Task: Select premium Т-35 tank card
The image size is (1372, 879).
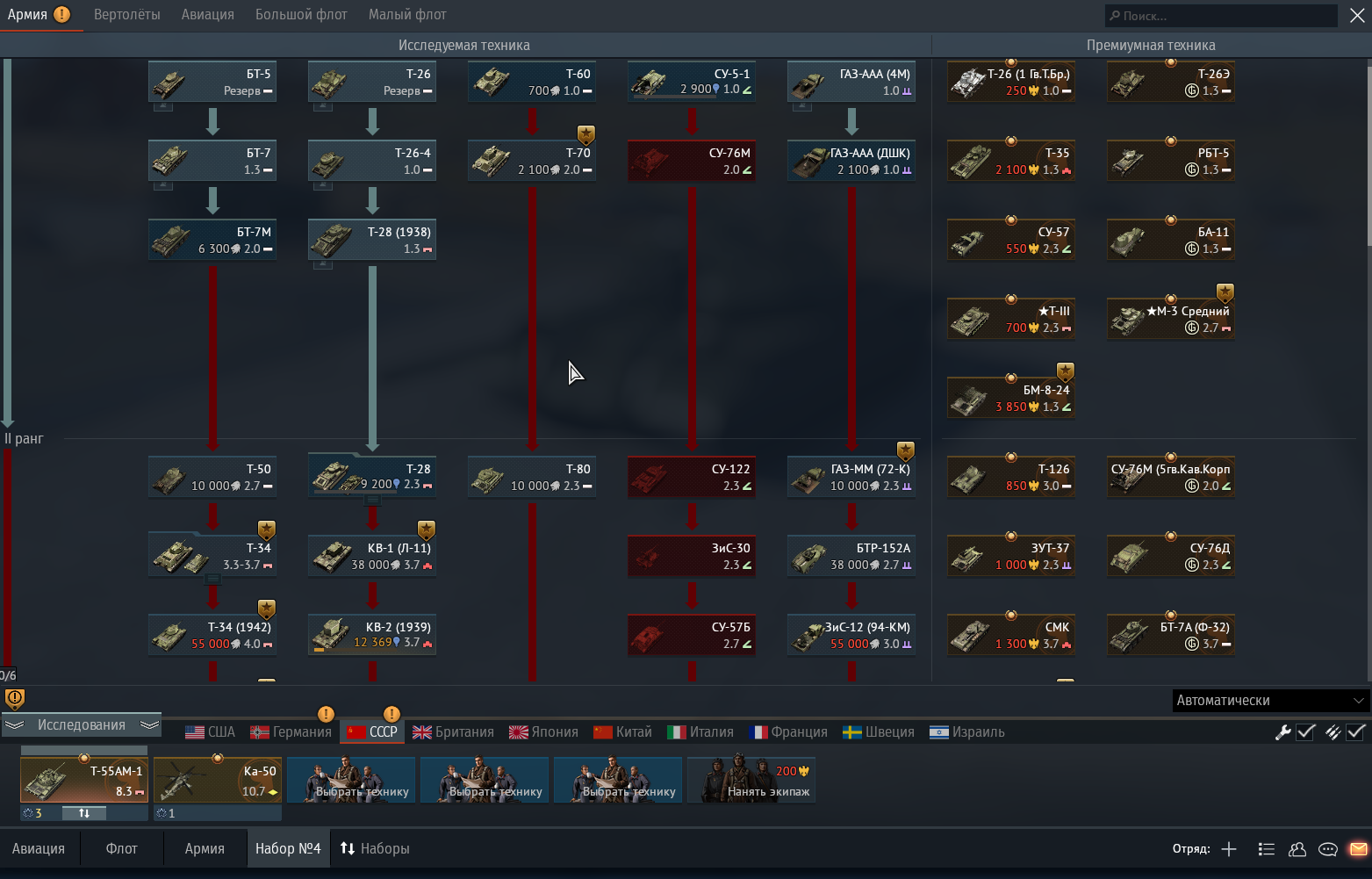Action: [x=1011, y=161]
